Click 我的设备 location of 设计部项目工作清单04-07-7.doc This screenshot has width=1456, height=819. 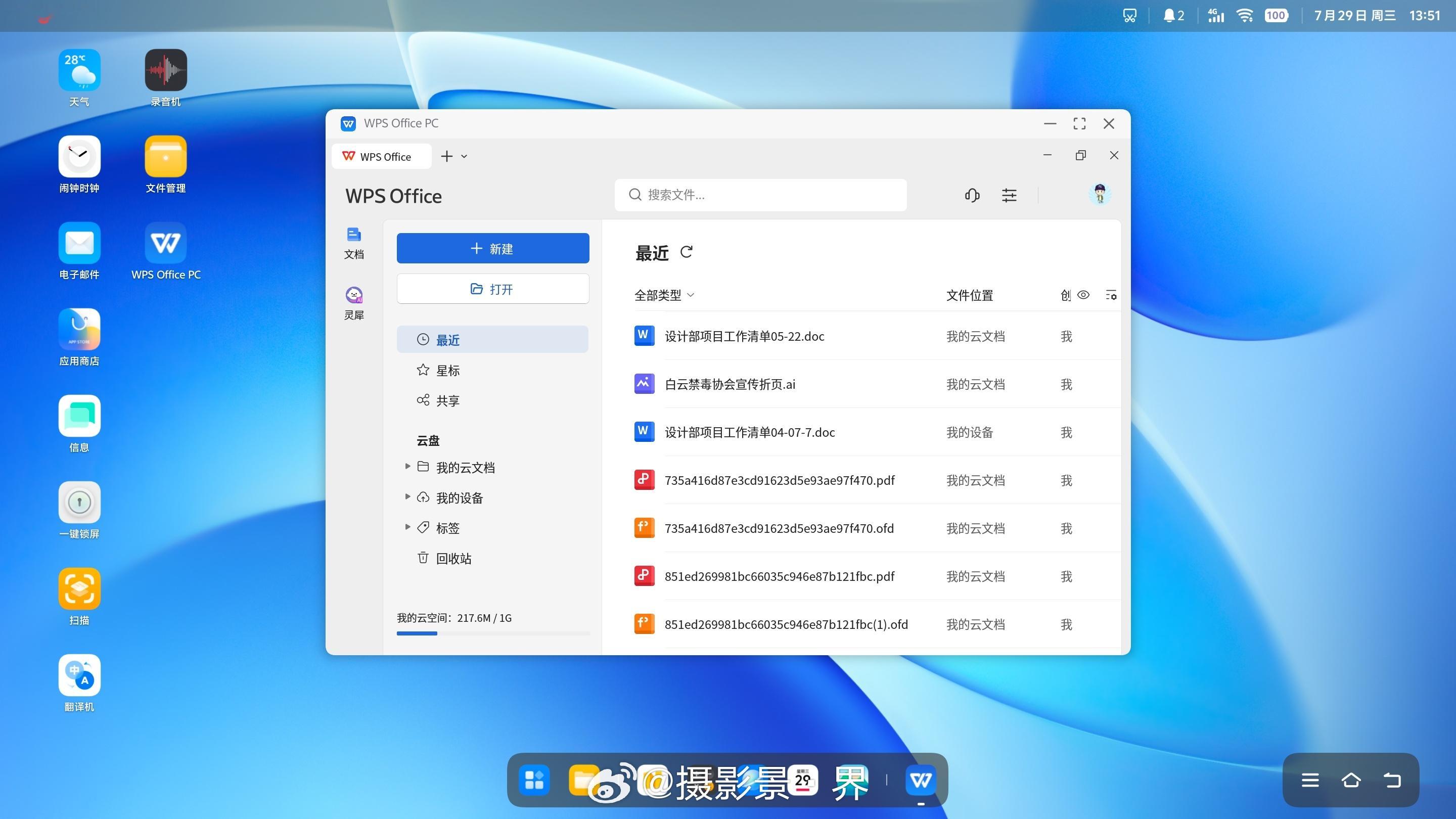tap(969, 432)
